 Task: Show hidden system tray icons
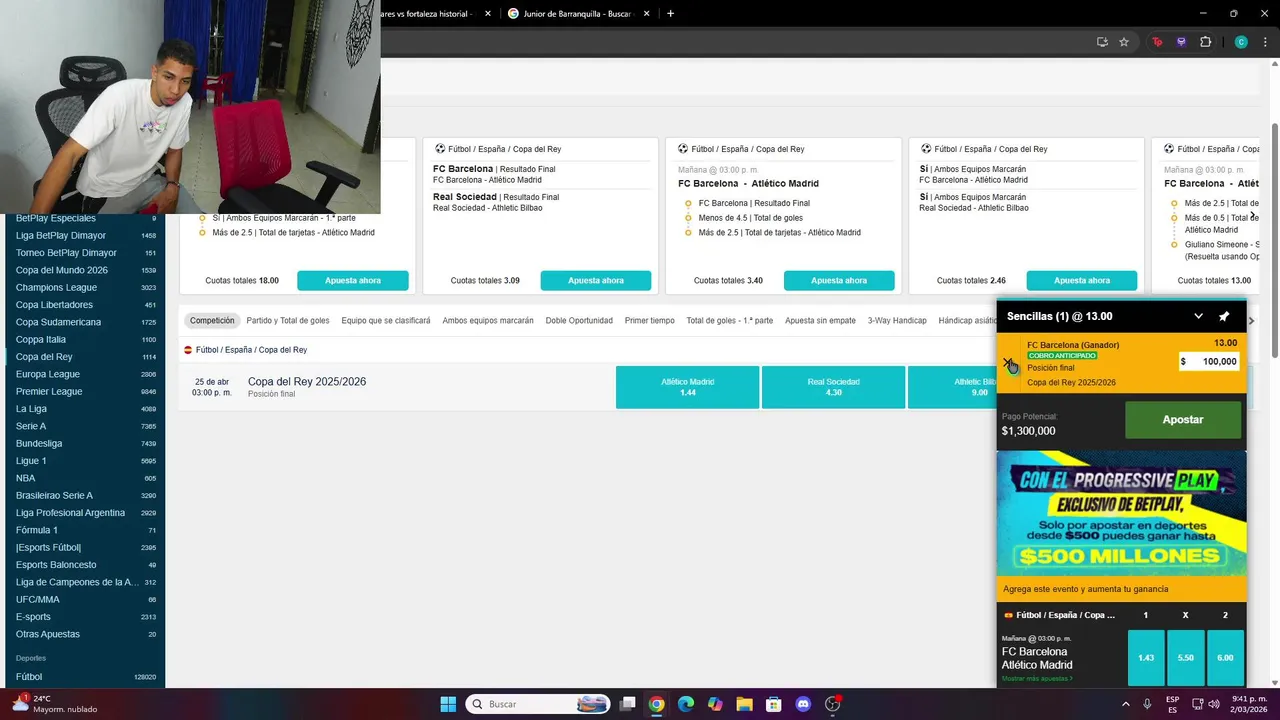click(x=1125, y=704)
